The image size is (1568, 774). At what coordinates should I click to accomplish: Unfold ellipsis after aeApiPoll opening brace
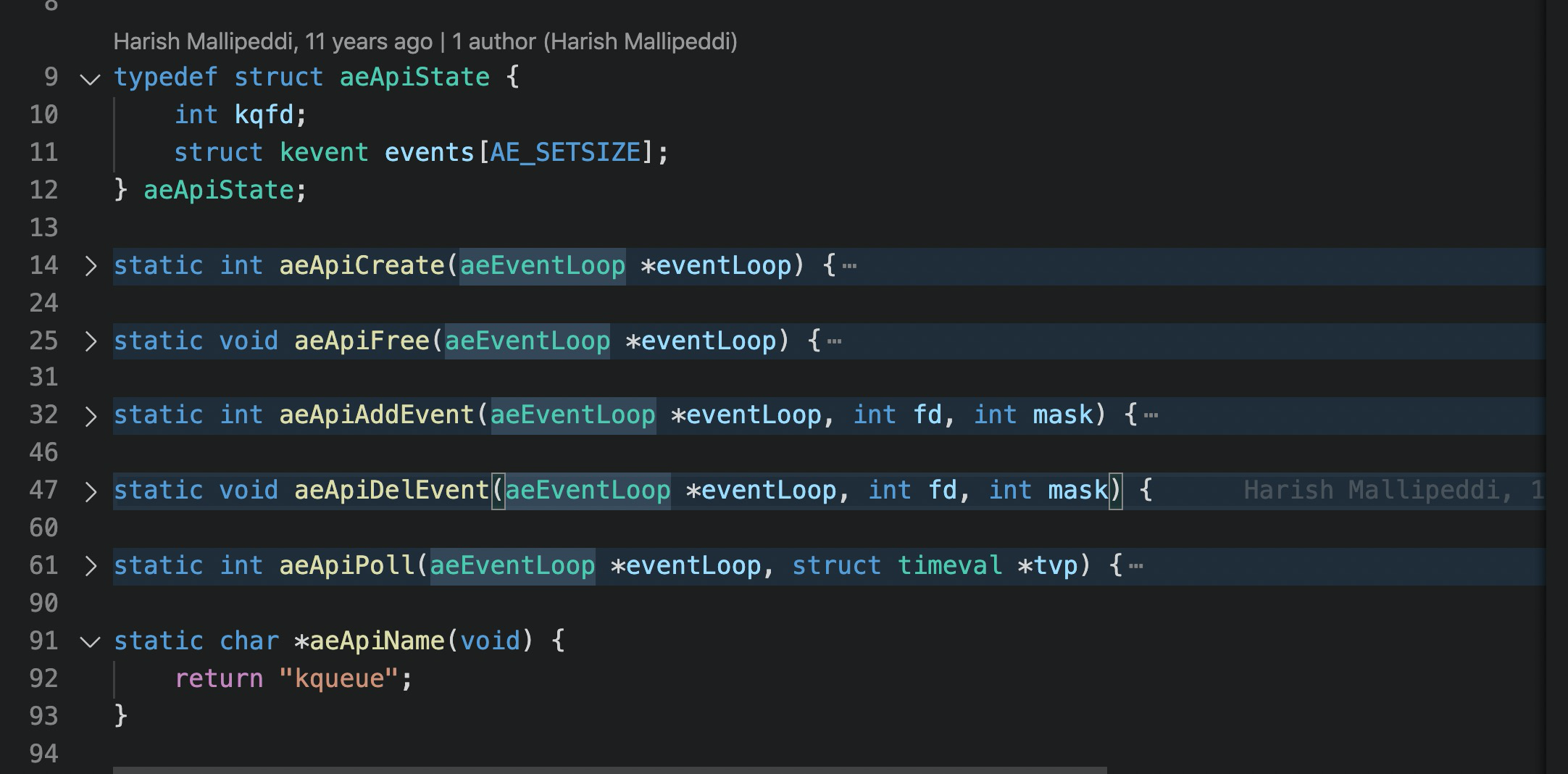1136,566
